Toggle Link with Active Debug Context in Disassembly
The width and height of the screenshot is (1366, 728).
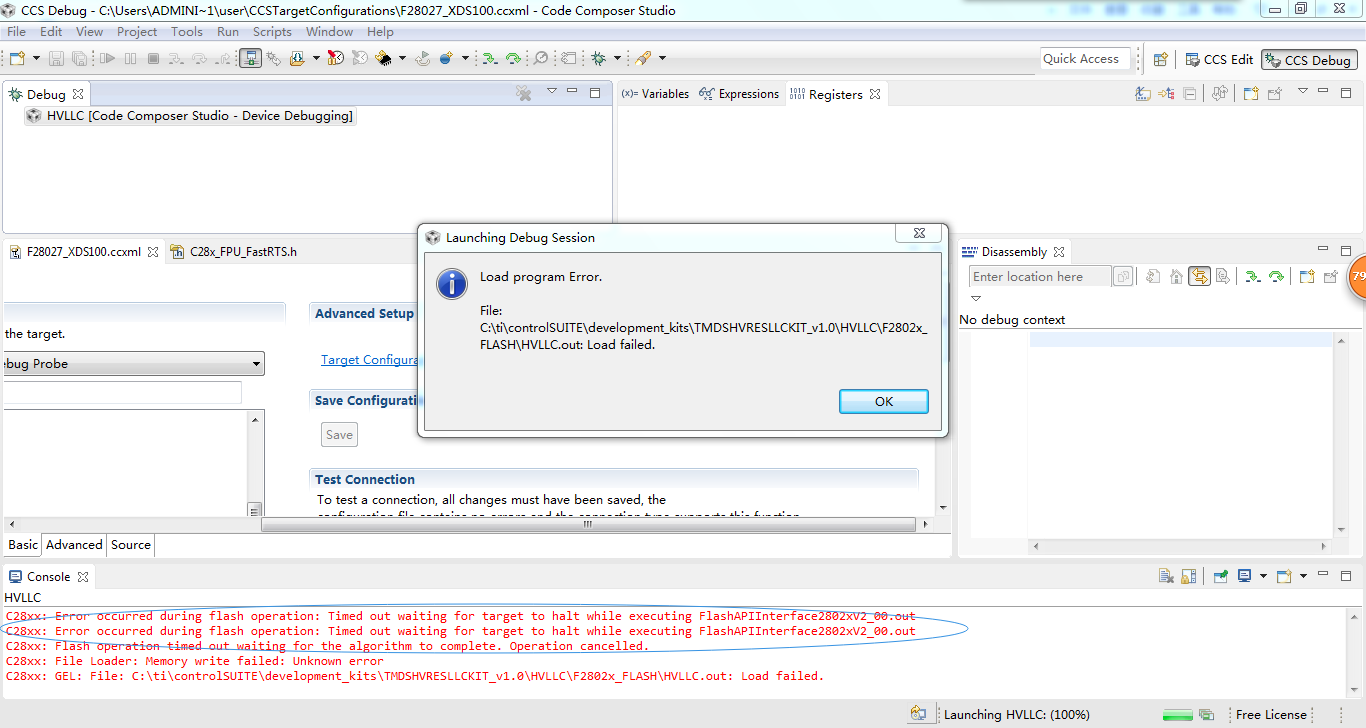point(1199,276)
